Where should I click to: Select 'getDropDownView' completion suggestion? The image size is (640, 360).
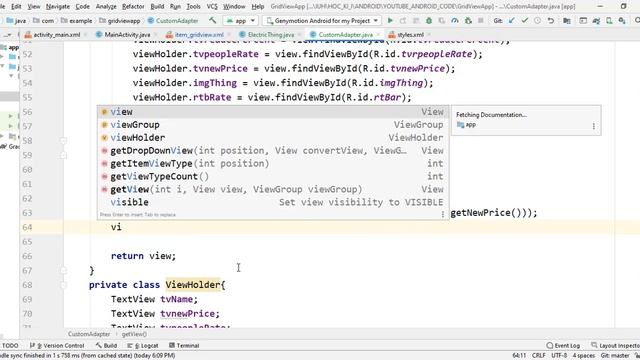[273, 151]
